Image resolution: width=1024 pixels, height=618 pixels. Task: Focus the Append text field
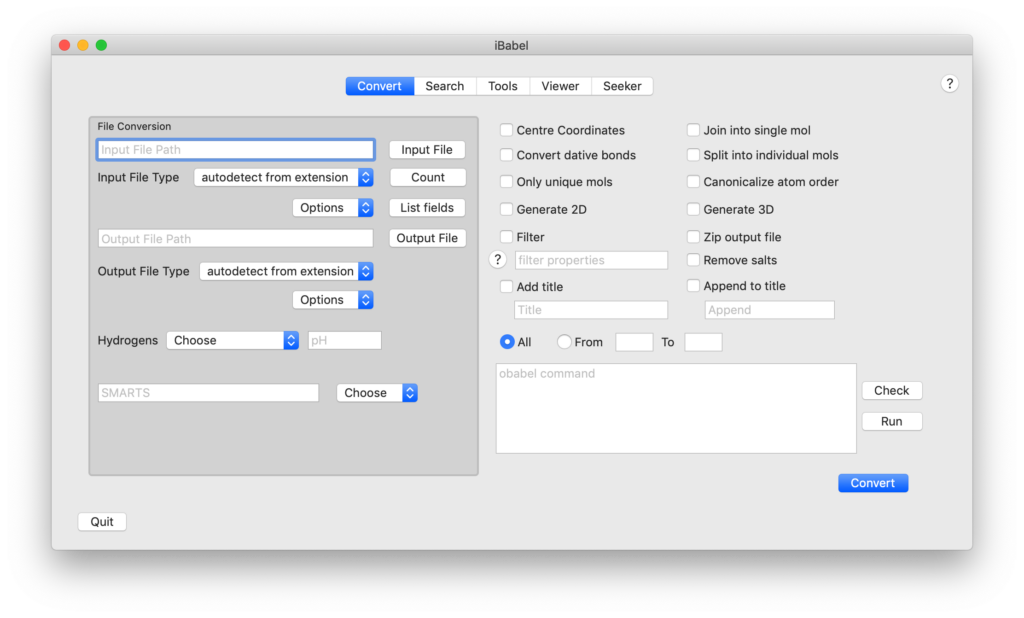tap(769, 310)
